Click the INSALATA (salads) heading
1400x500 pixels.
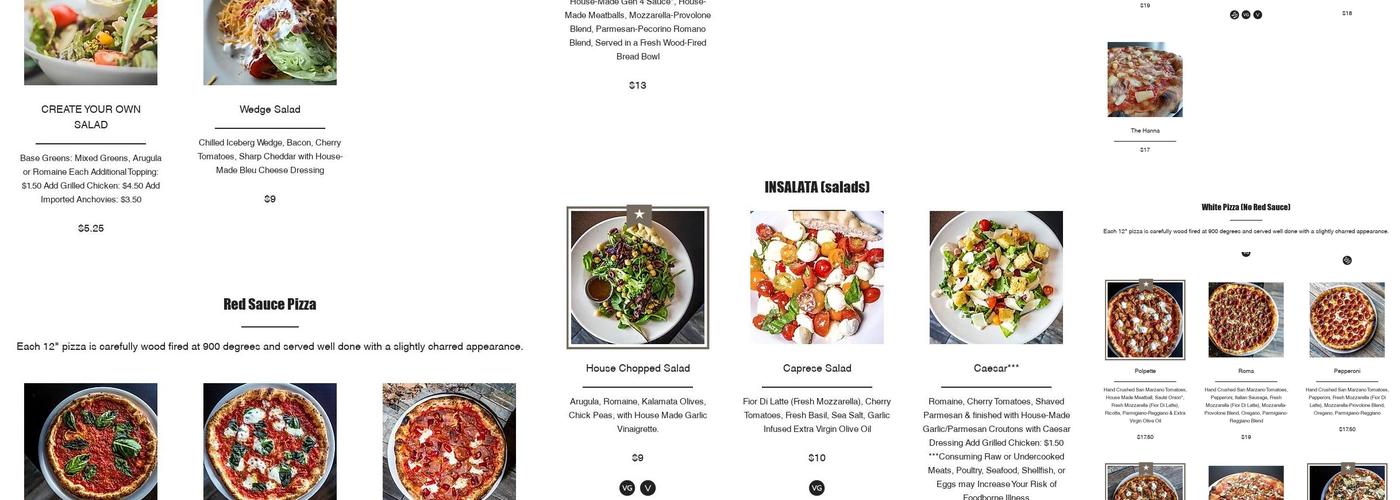(x=817, y=187)
